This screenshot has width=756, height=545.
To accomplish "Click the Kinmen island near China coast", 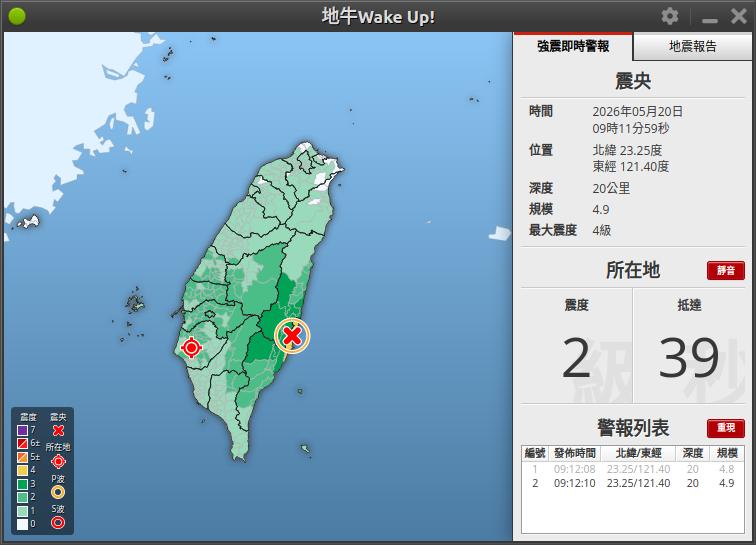I will pyautogui.click(x=28, y=222).
